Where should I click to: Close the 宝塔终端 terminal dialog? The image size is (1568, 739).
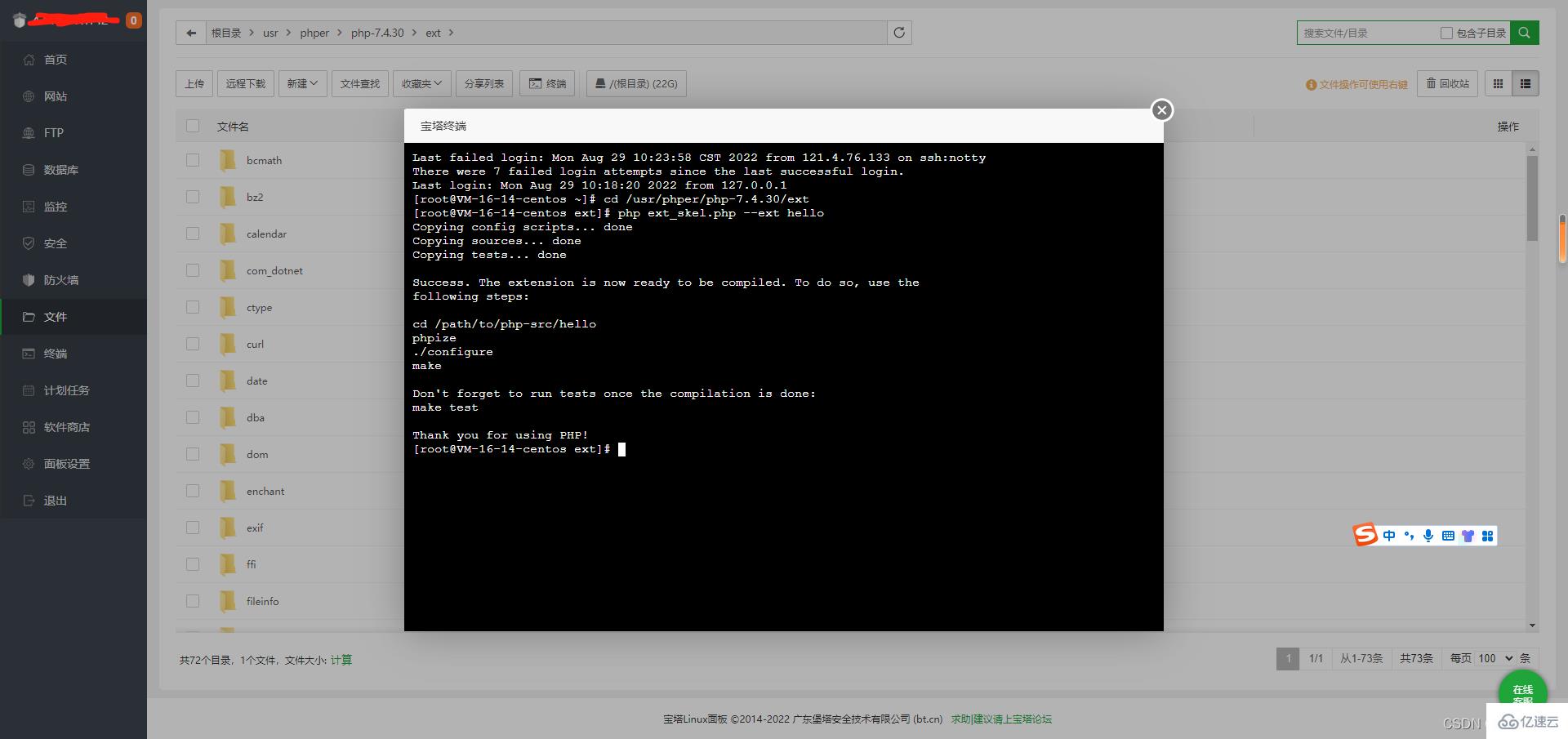click(x=1161, y=109)
